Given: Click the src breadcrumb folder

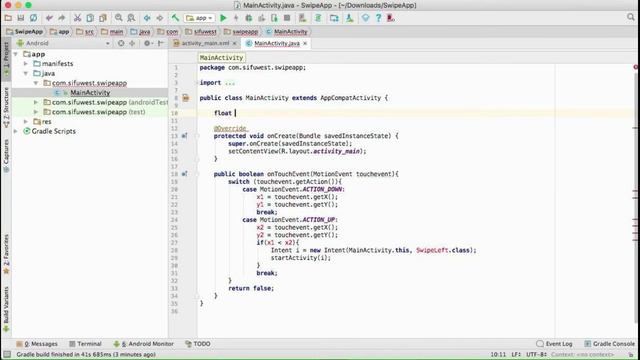Looking at the screenshot, I should click(x=85, y=31).
